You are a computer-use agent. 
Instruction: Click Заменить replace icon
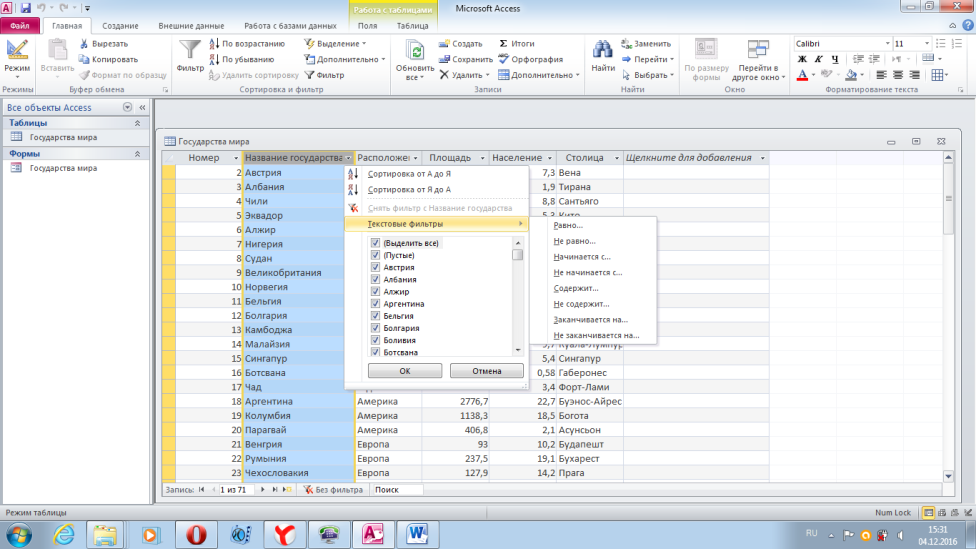coord(626,43)
